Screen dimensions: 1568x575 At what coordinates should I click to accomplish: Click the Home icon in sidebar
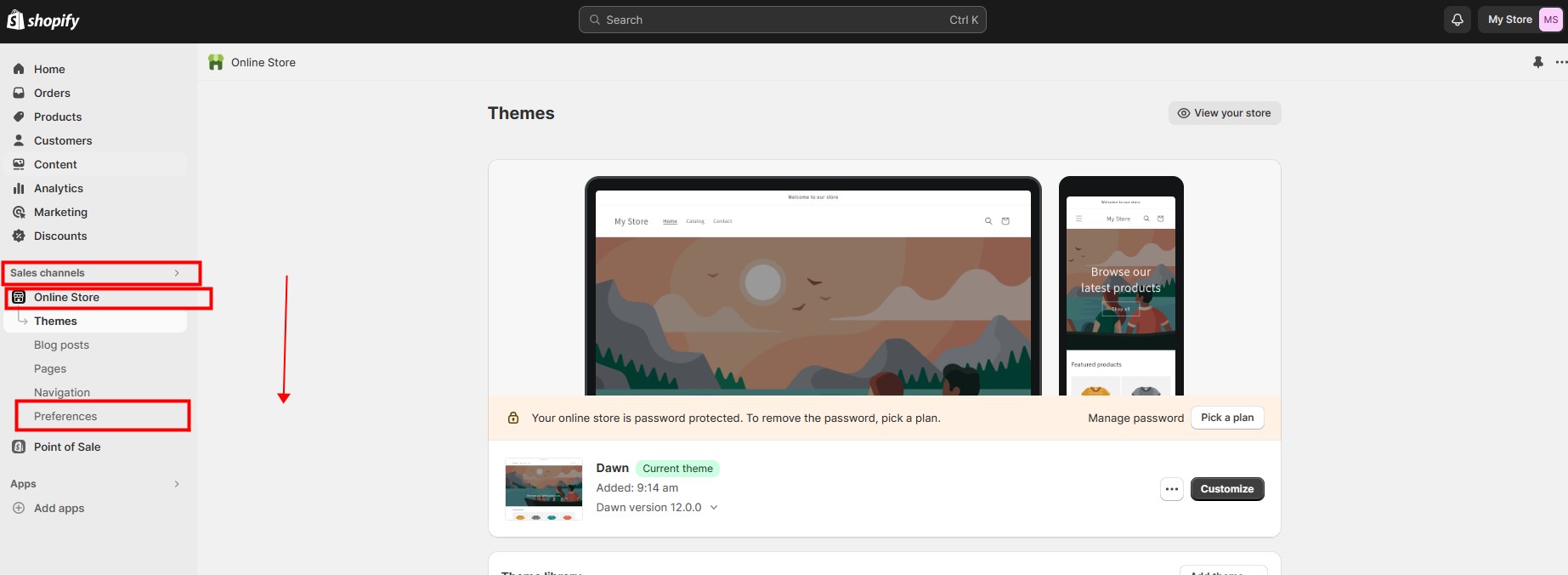coord(19,69)
